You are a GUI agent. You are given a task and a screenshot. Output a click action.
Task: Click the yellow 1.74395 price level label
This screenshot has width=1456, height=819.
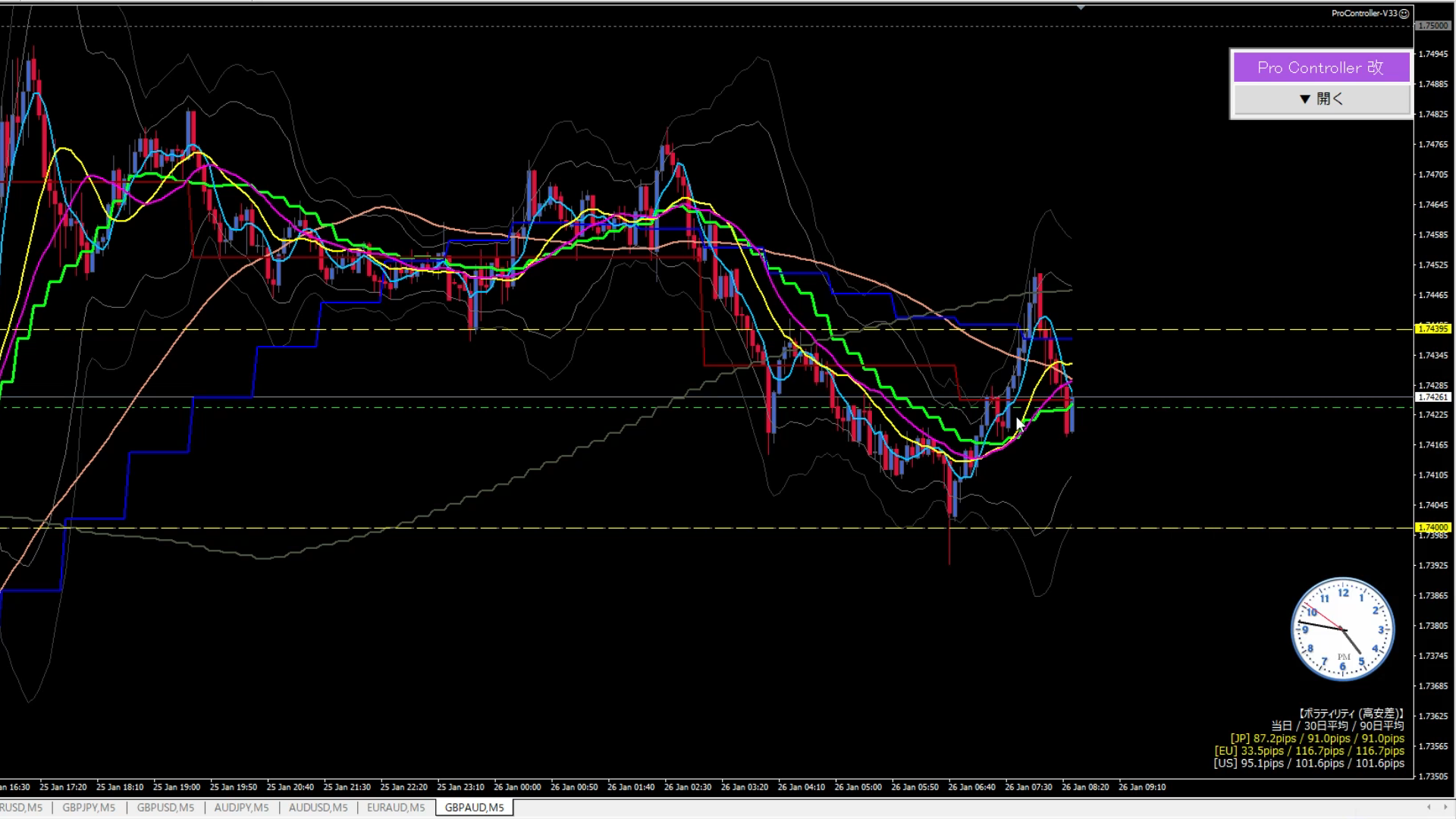tap(1433, 328)
